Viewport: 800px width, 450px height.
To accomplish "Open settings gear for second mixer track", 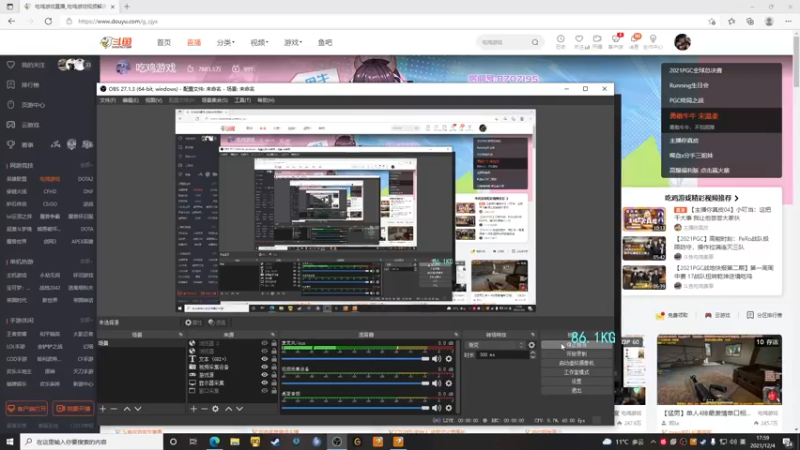I will coord(449,383).
